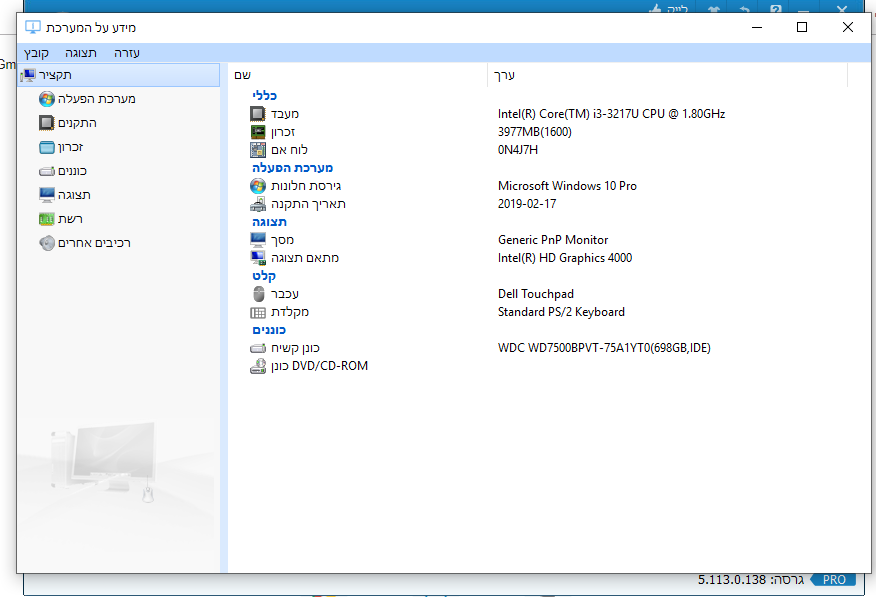Click the DVD/CD-ROM drive icon
This screenshot has width=876, height=597.
tap(258, 366)
